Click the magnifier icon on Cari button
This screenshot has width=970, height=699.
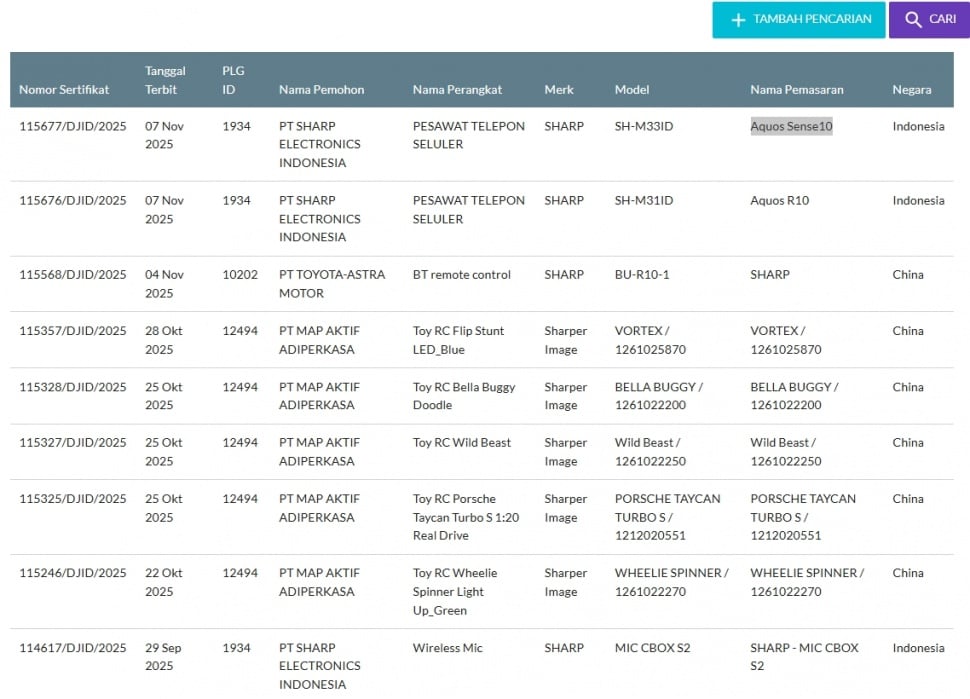point(913,20)
